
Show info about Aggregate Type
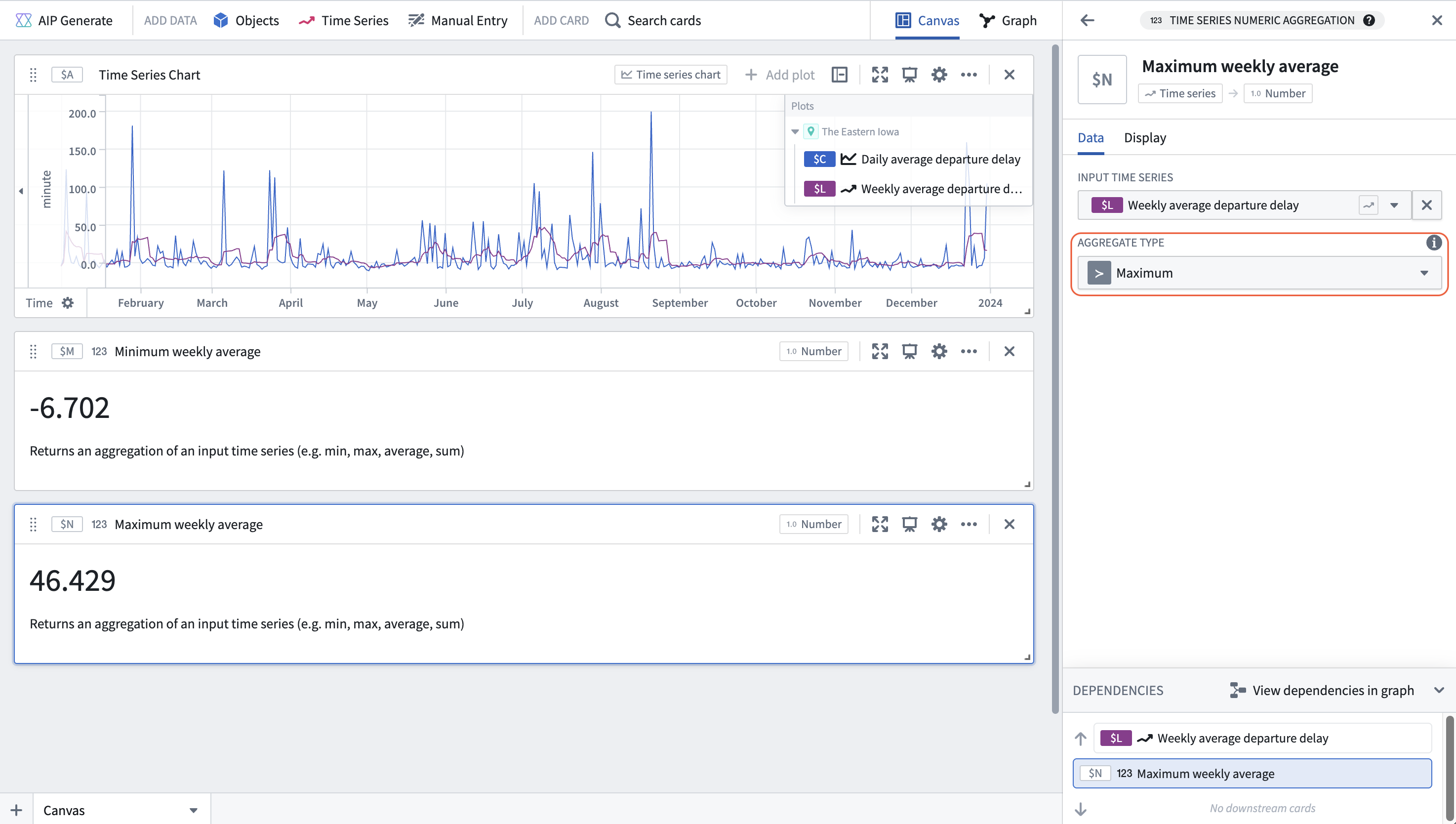[x=1433, y=243]
